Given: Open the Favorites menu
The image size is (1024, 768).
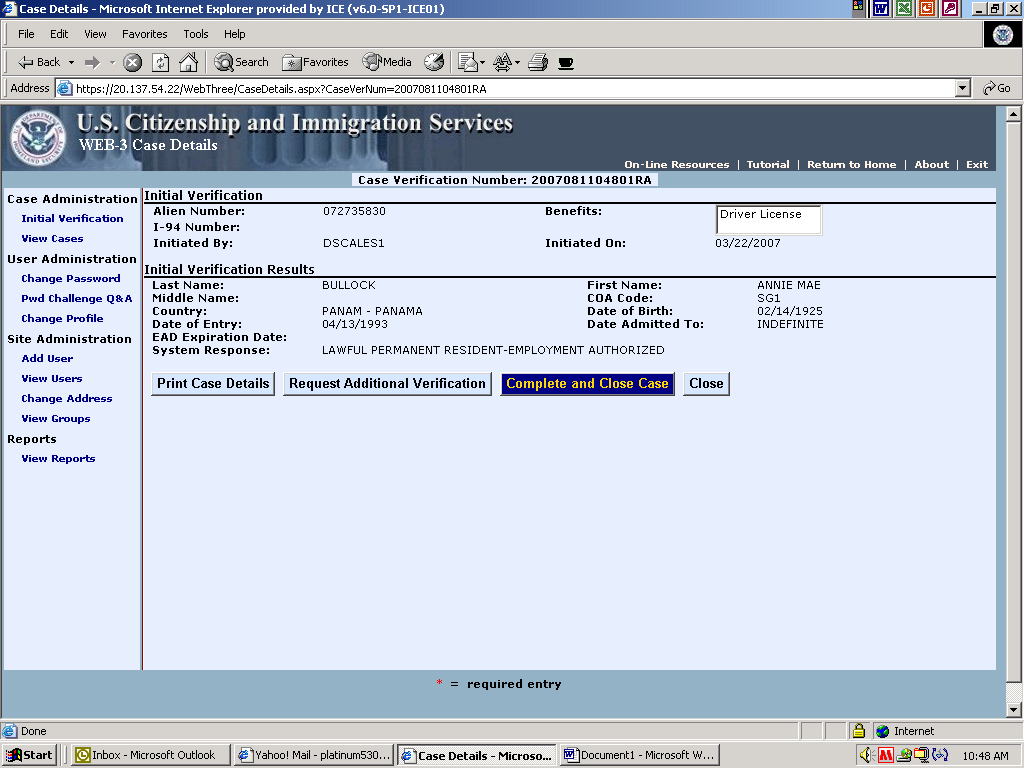Looking at the screenshot, I should tap(145, 34).
